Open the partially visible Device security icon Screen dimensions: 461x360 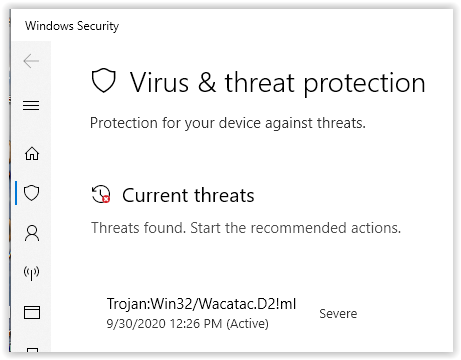[32, 349]
